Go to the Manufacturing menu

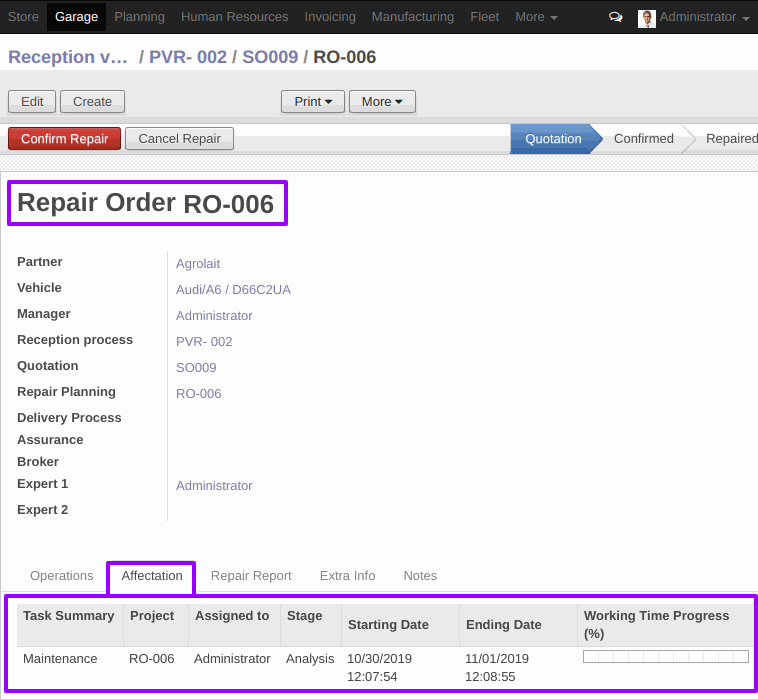pos(412,17)
